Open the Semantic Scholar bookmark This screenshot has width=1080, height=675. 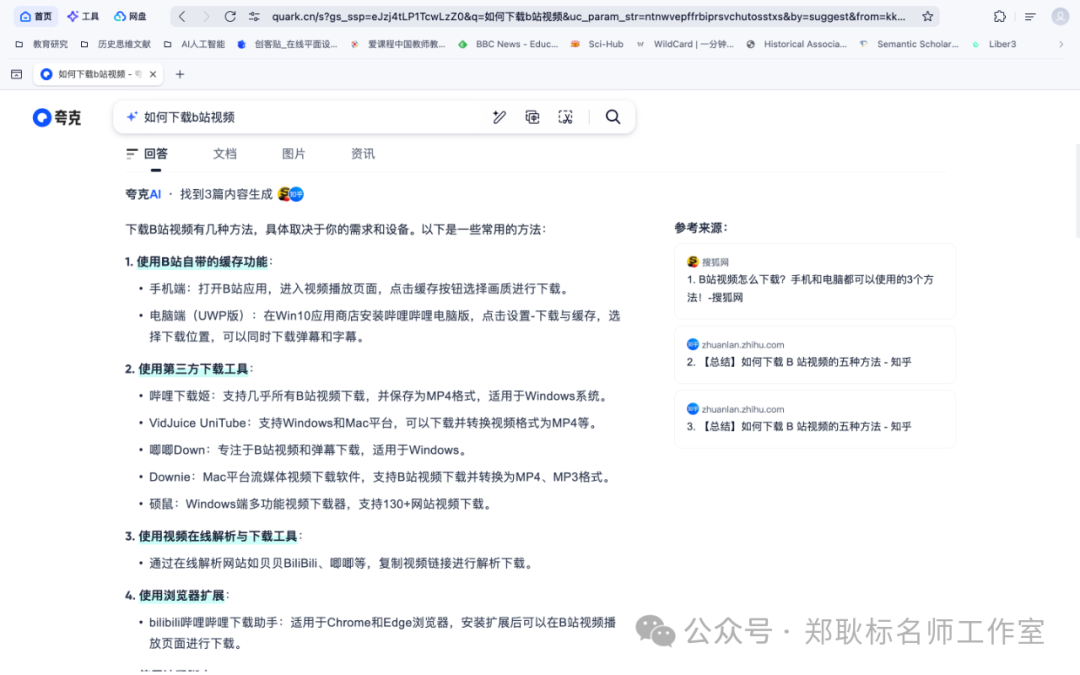tap(908, 44)
